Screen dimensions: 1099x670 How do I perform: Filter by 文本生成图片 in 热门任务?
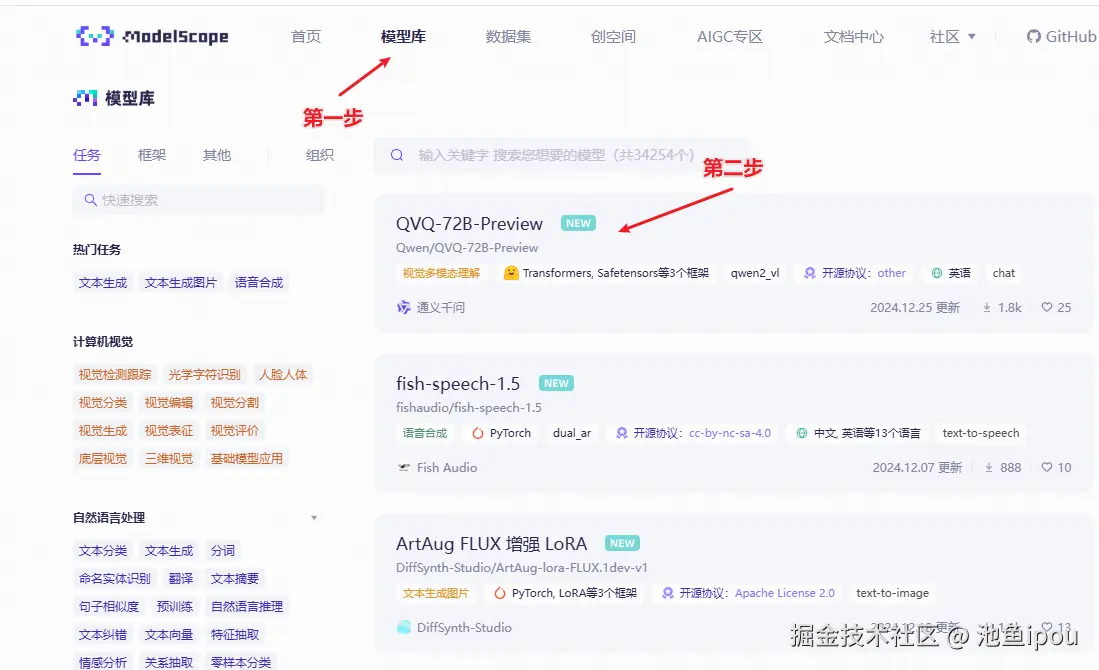pos(181,282)
